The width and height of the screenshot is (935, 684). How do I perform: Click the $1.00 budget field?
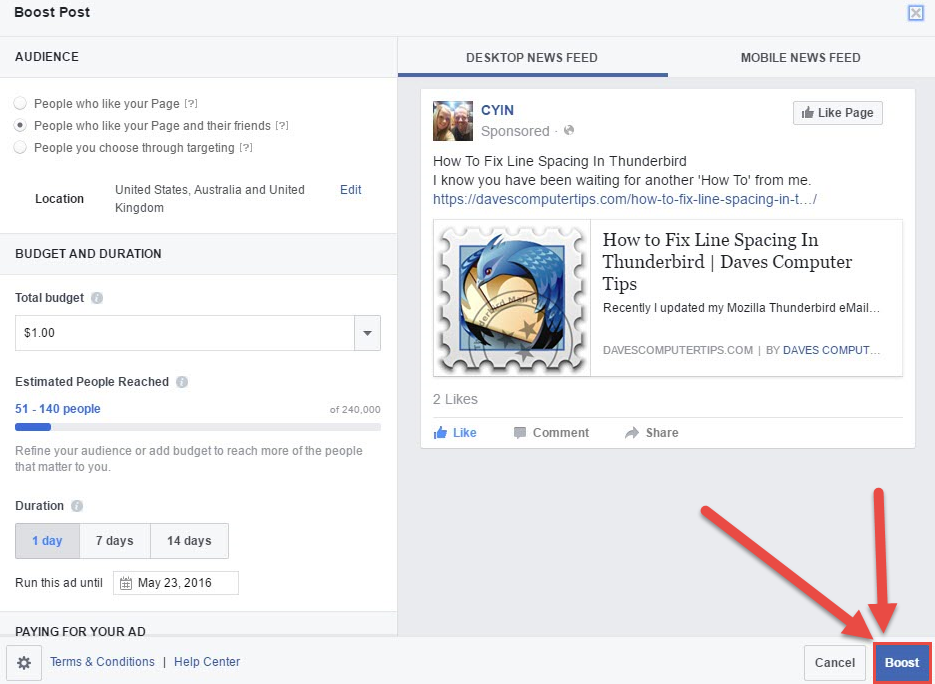[x=185, y=333]
